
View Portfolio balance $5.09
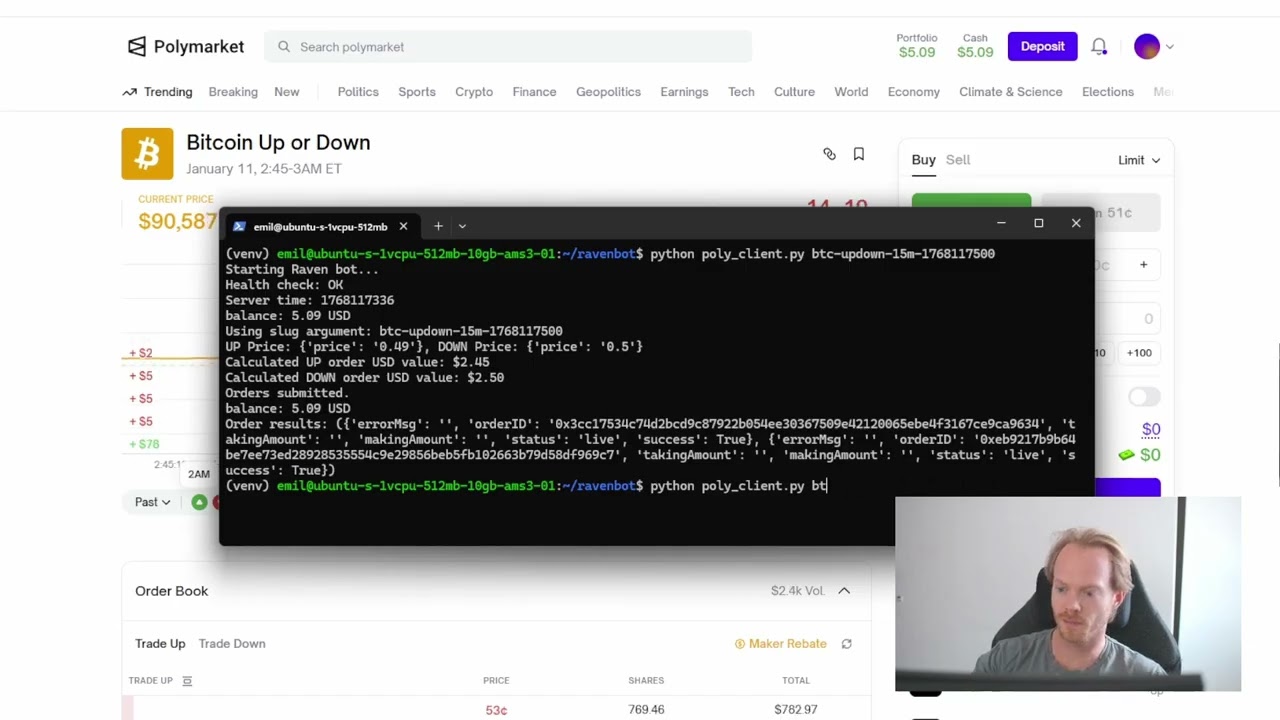click(x=917, y=46)
